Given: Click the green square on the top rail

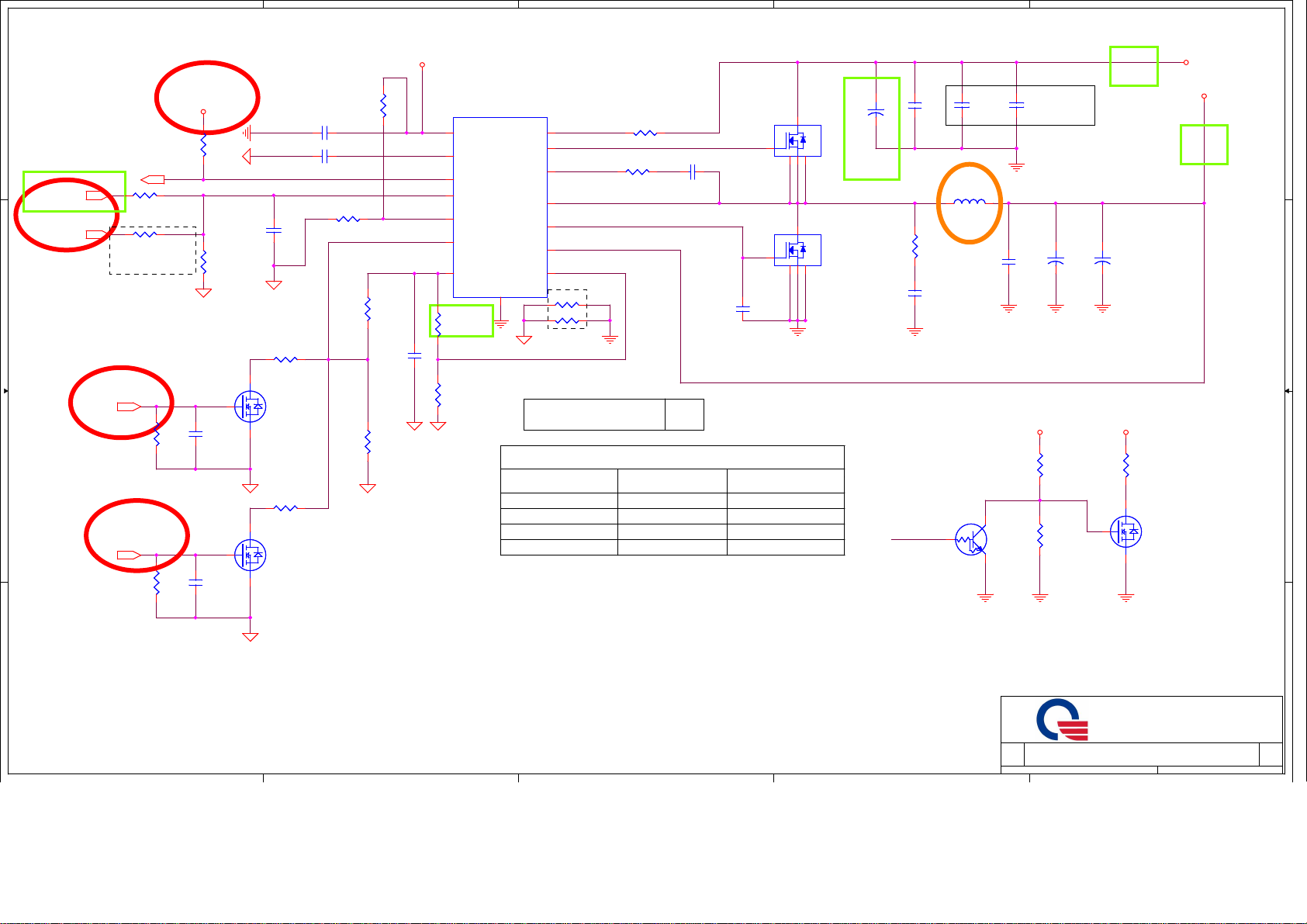Looking at the screenshot, I should pos(1133,66).
